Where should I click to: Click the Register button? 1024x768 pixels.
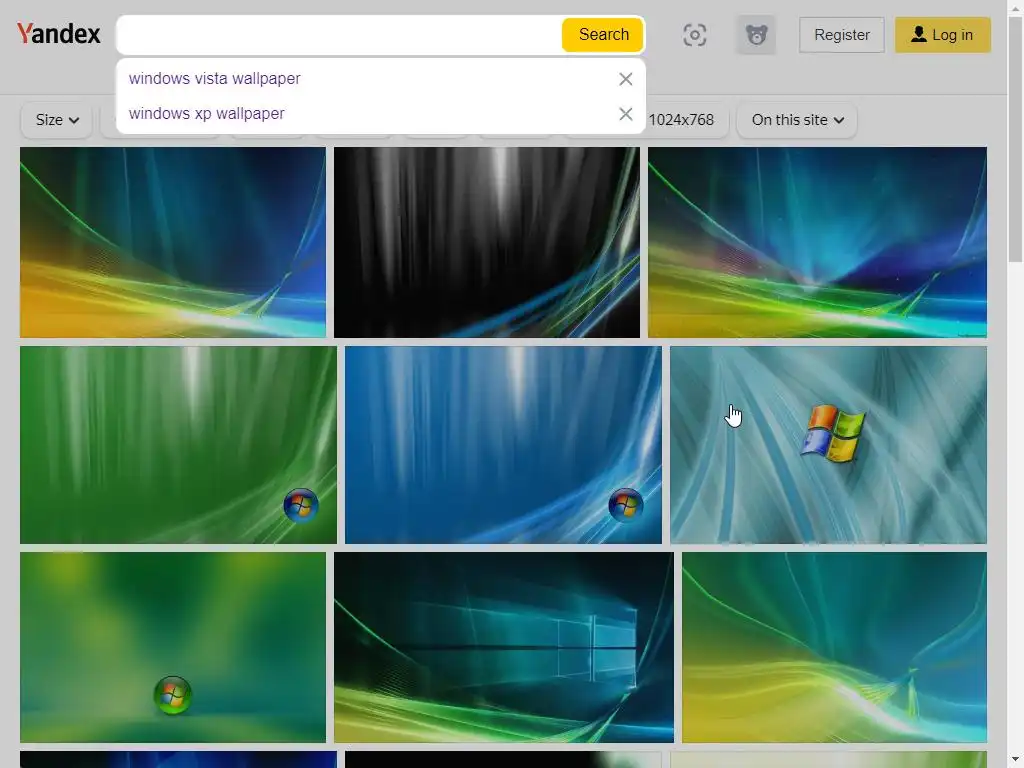click(x=841, y=35)
